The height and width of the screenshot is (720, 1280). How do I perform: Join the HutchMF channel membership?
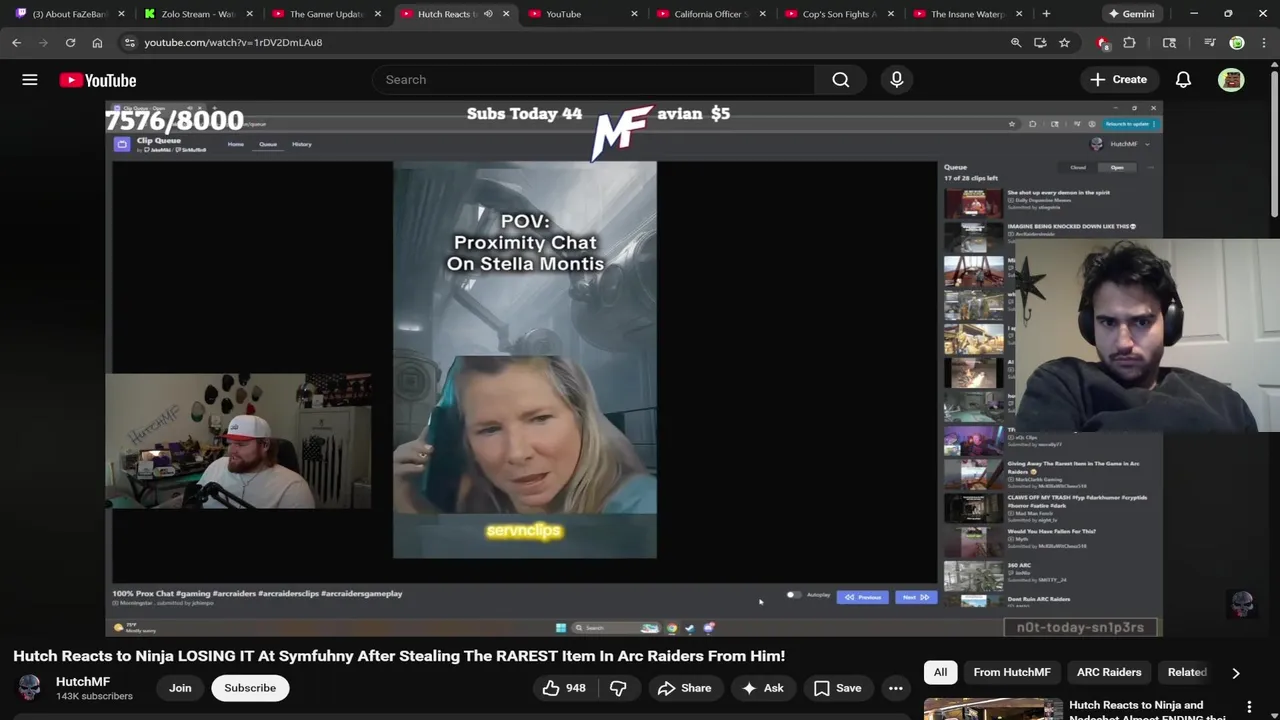coord(180,688)
